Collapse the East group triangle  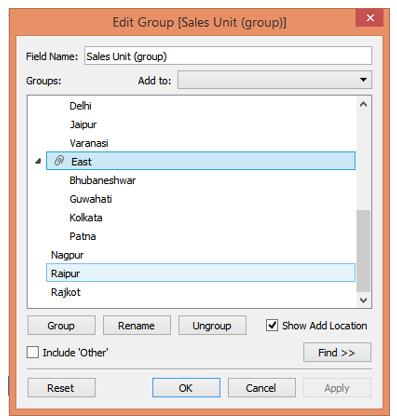click(38, 161)
